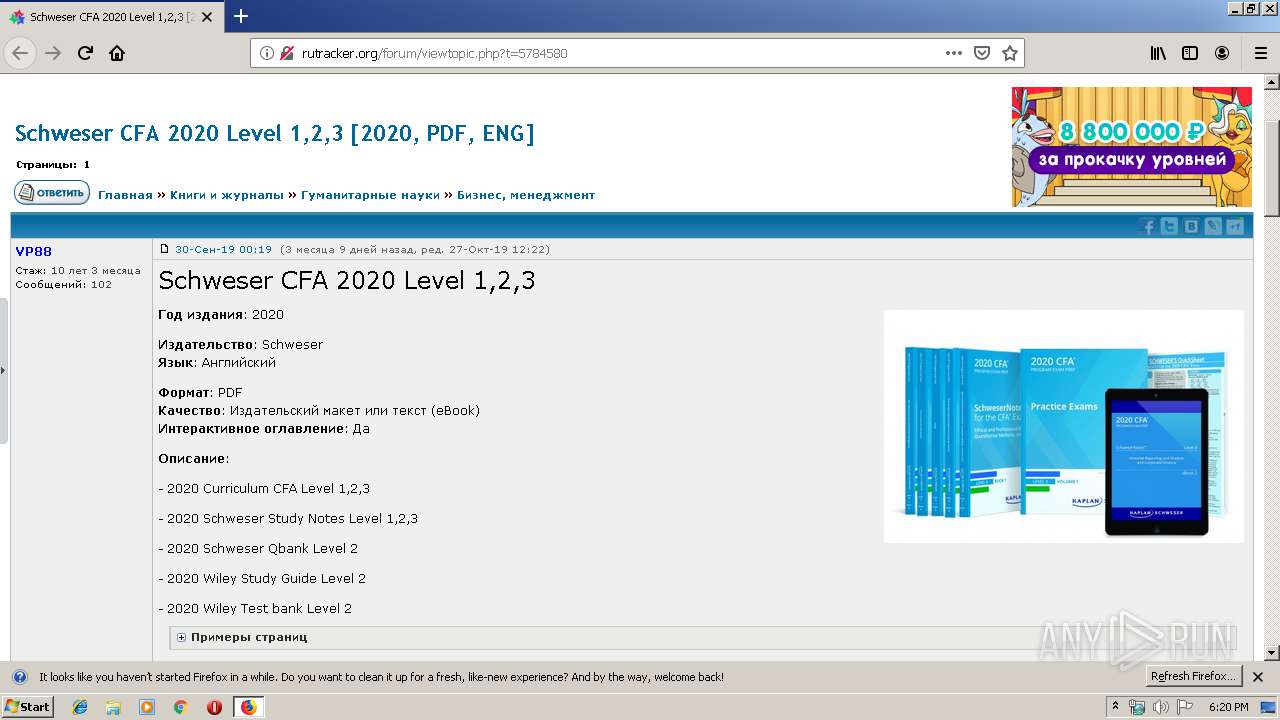
Task: Dismiss the Firefox refresh notification bar
Action: 1258,677
